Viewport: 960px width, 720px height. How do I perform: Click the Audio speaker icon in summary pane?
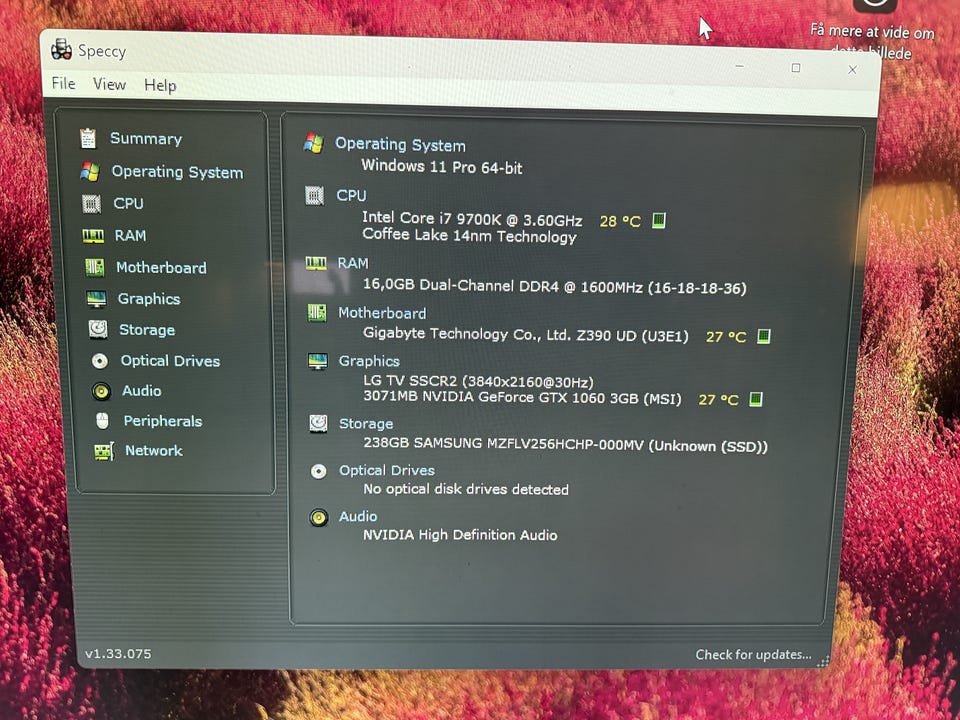click(x=318, y=517)
